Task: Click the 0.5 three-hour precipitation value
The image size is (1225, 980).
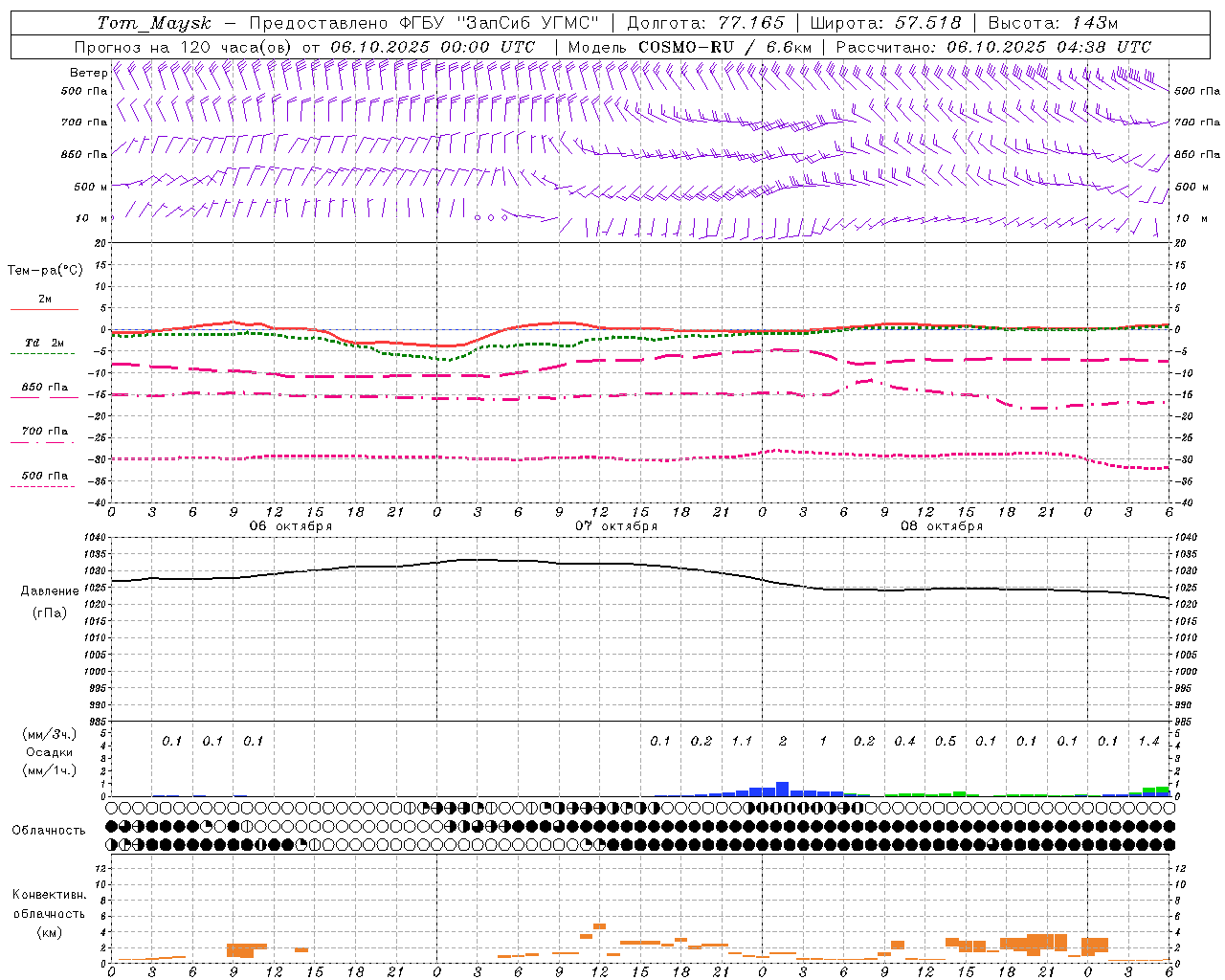Action: click(946, 741)
